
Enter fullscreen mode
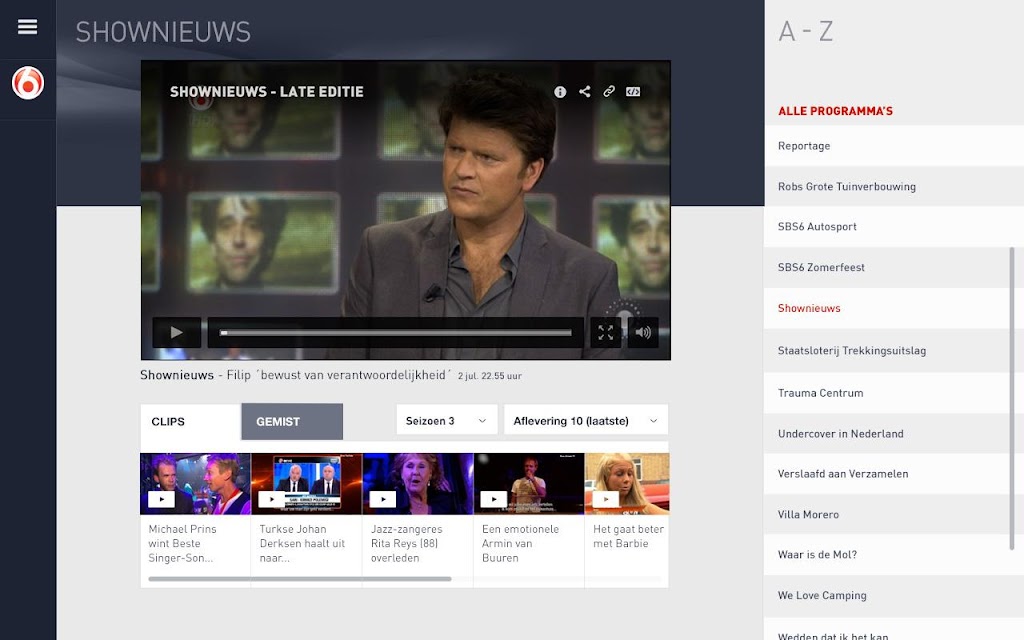[x=605, y=332]
